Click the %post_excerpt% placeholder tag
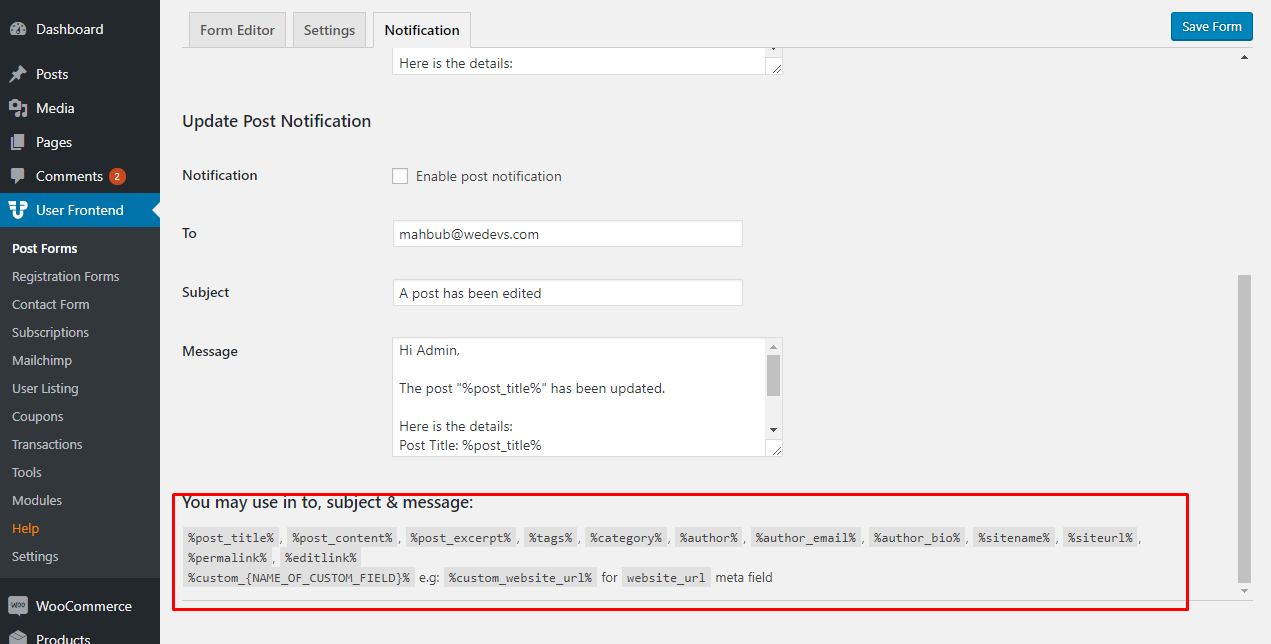 (459, 538)
